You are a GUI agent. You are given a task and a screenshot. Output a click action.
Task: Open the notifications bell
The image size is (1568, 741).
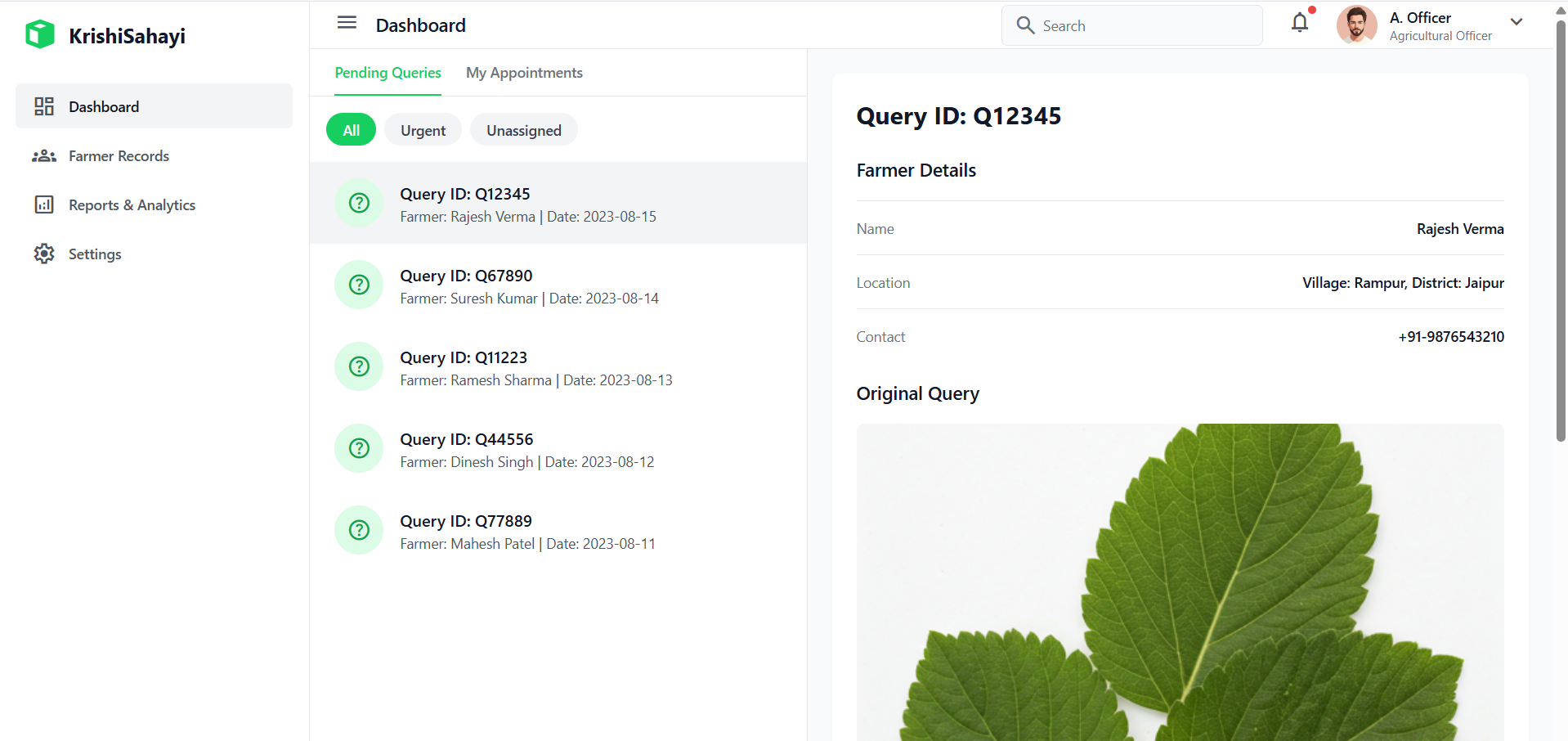tap(1300, 23)
